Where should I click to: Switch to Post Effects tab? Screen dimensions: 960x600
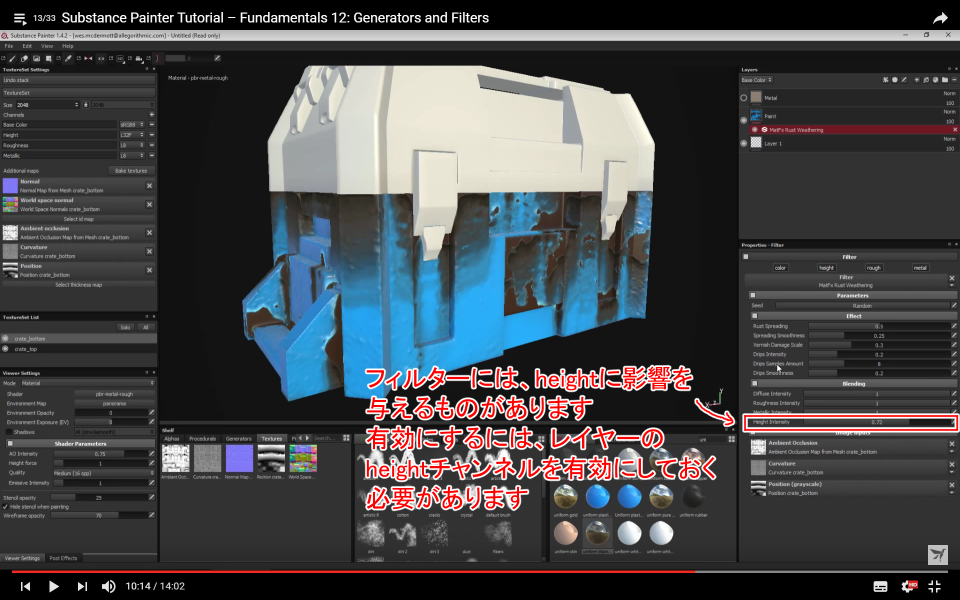[63, 558]
